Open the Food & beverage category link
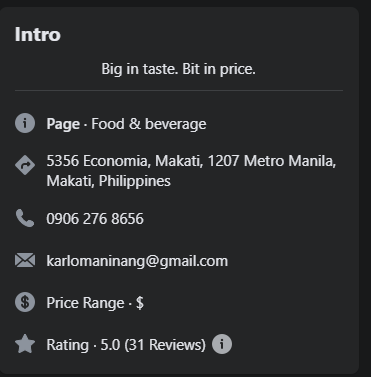 pyautogui.click(x=149, y=124)
